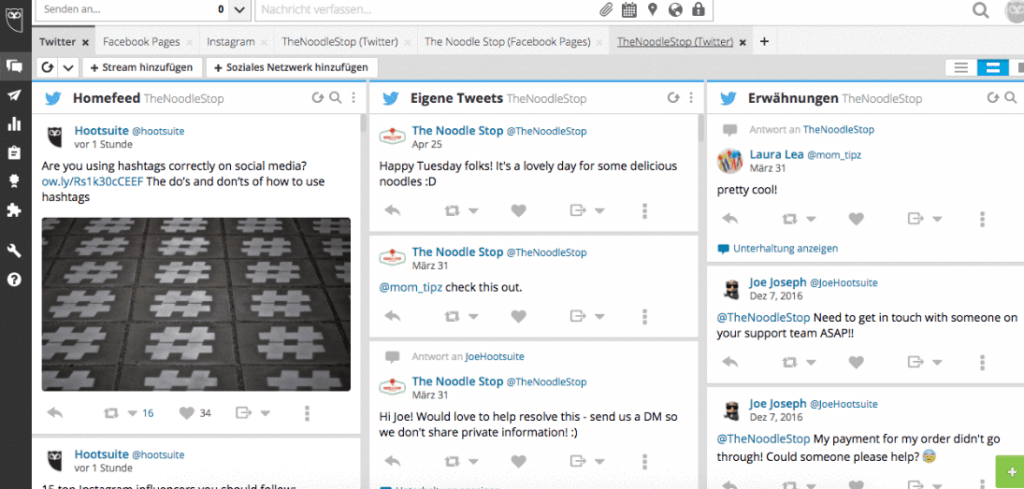Open the scheduling calendar icon in composer
Screen dimensions: 1024x489
(629, 10)
